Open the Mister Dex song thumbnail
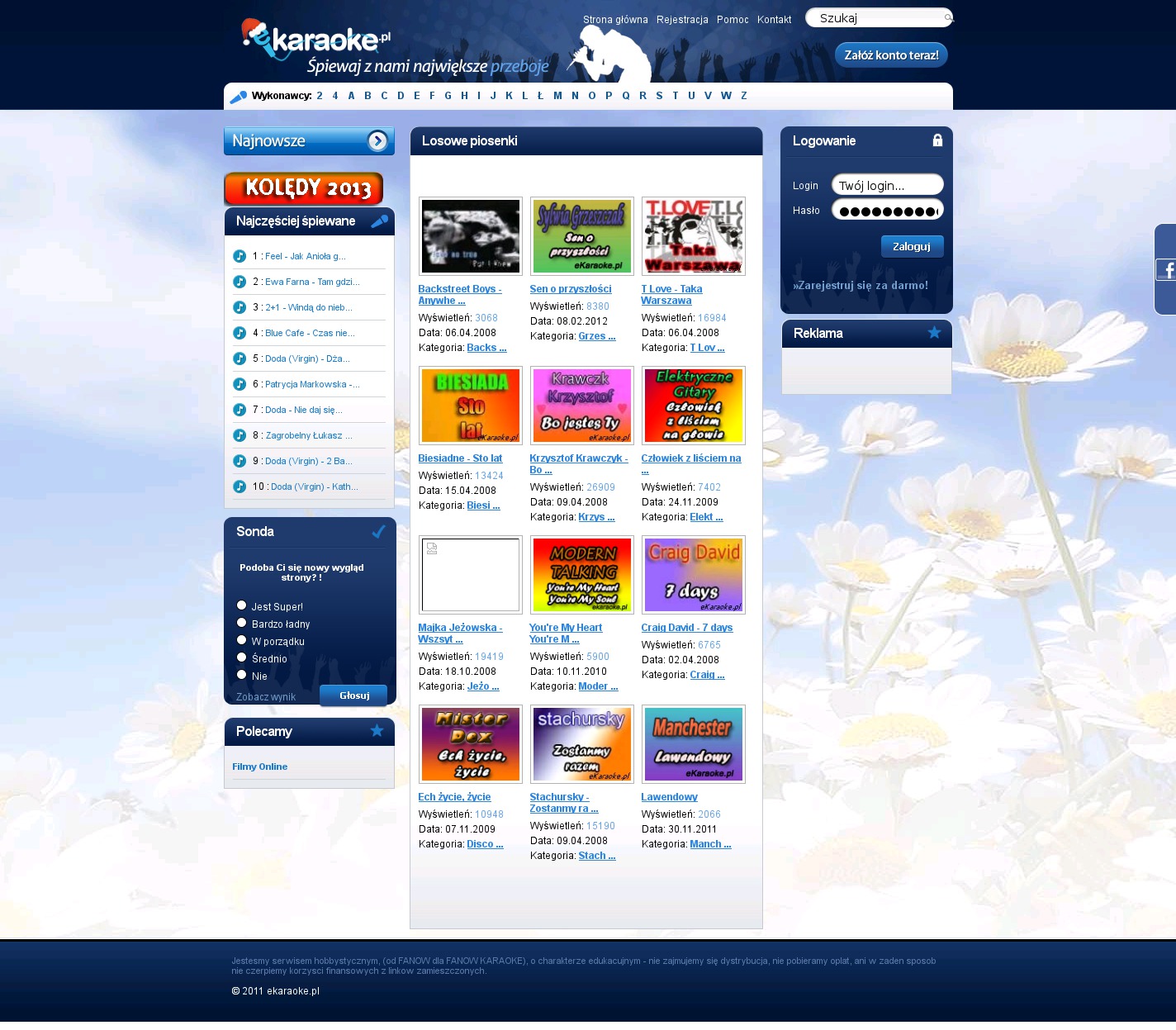Image resolution: width=1176 pixels, height=1030 pixels. coord(471,744)
